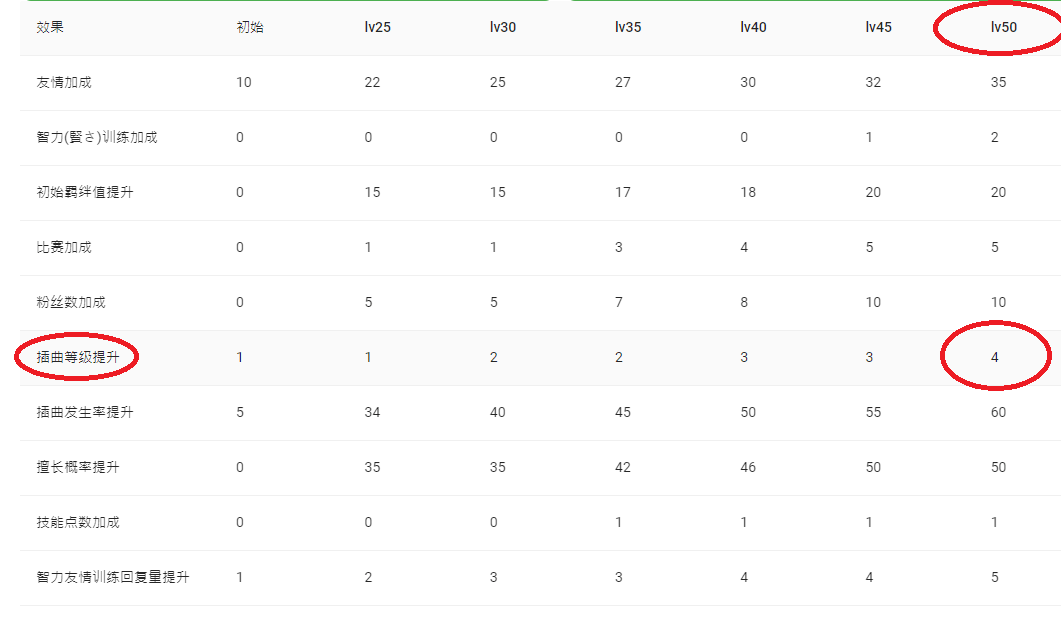The height and width of the screenshot is (628, 1061).
Task: Select the 初始 column header
Action: coord(248,27)
